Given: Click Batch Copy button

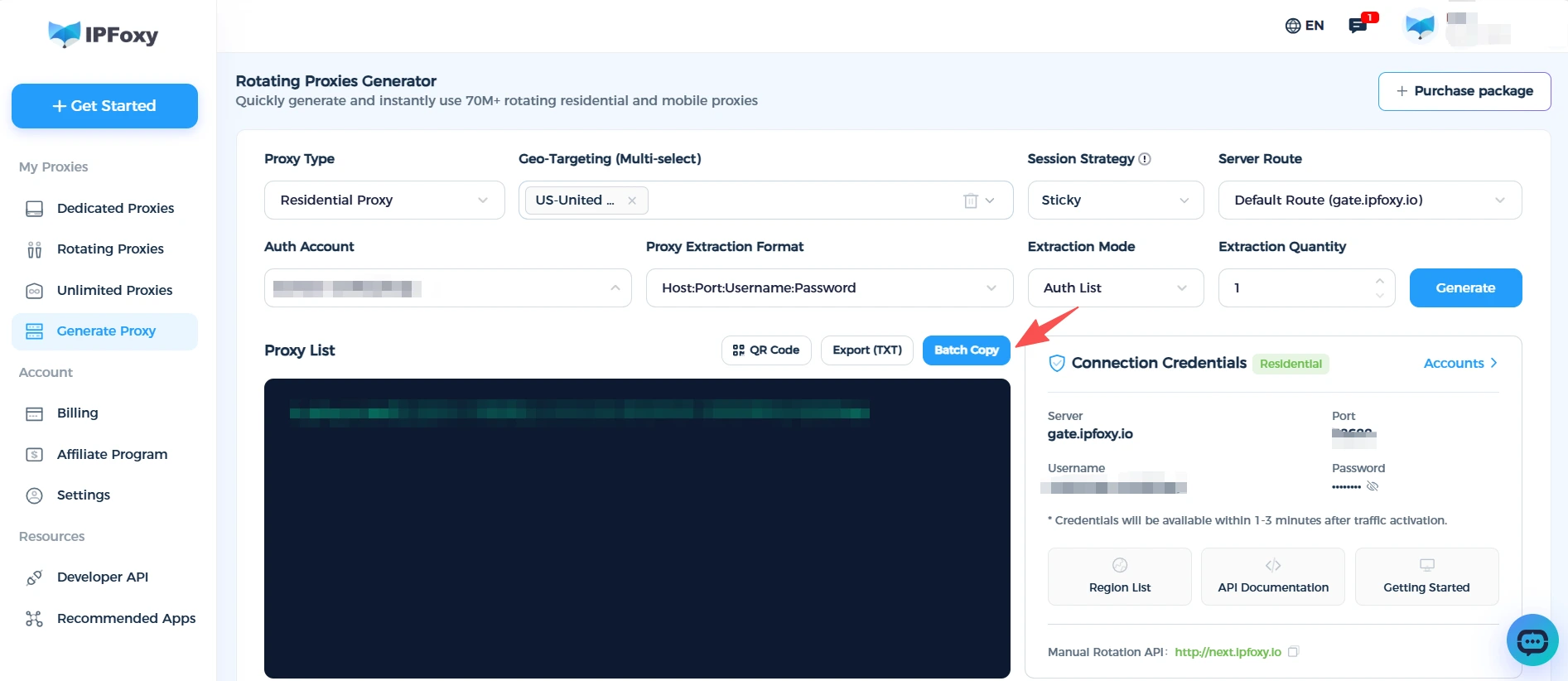Looking at the screenshot, I should (967, 350).
